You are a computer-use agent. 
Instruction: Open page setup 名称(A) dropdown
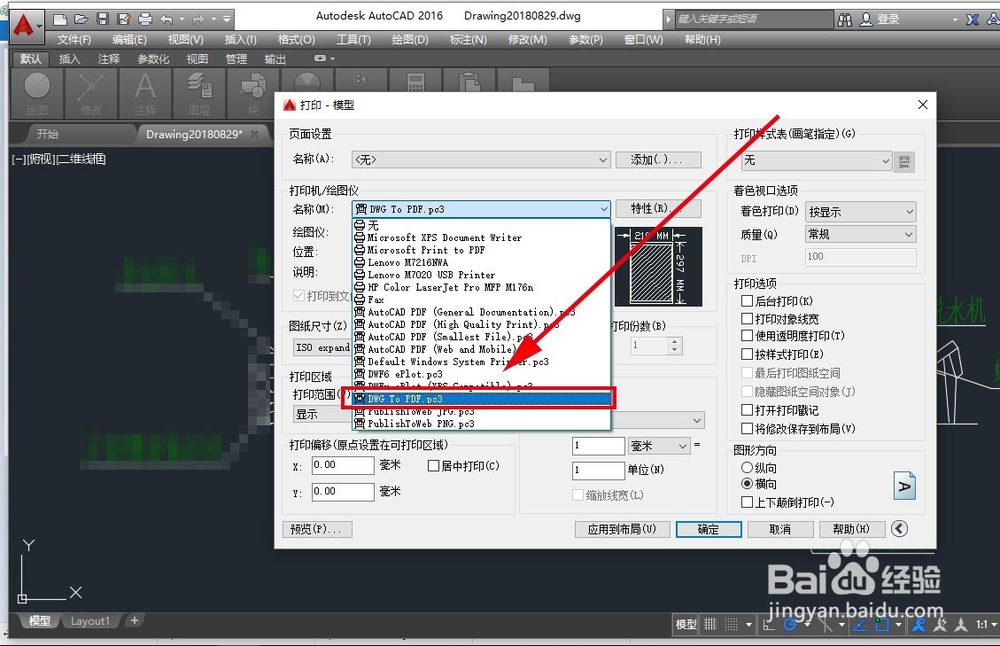(481, 159)
